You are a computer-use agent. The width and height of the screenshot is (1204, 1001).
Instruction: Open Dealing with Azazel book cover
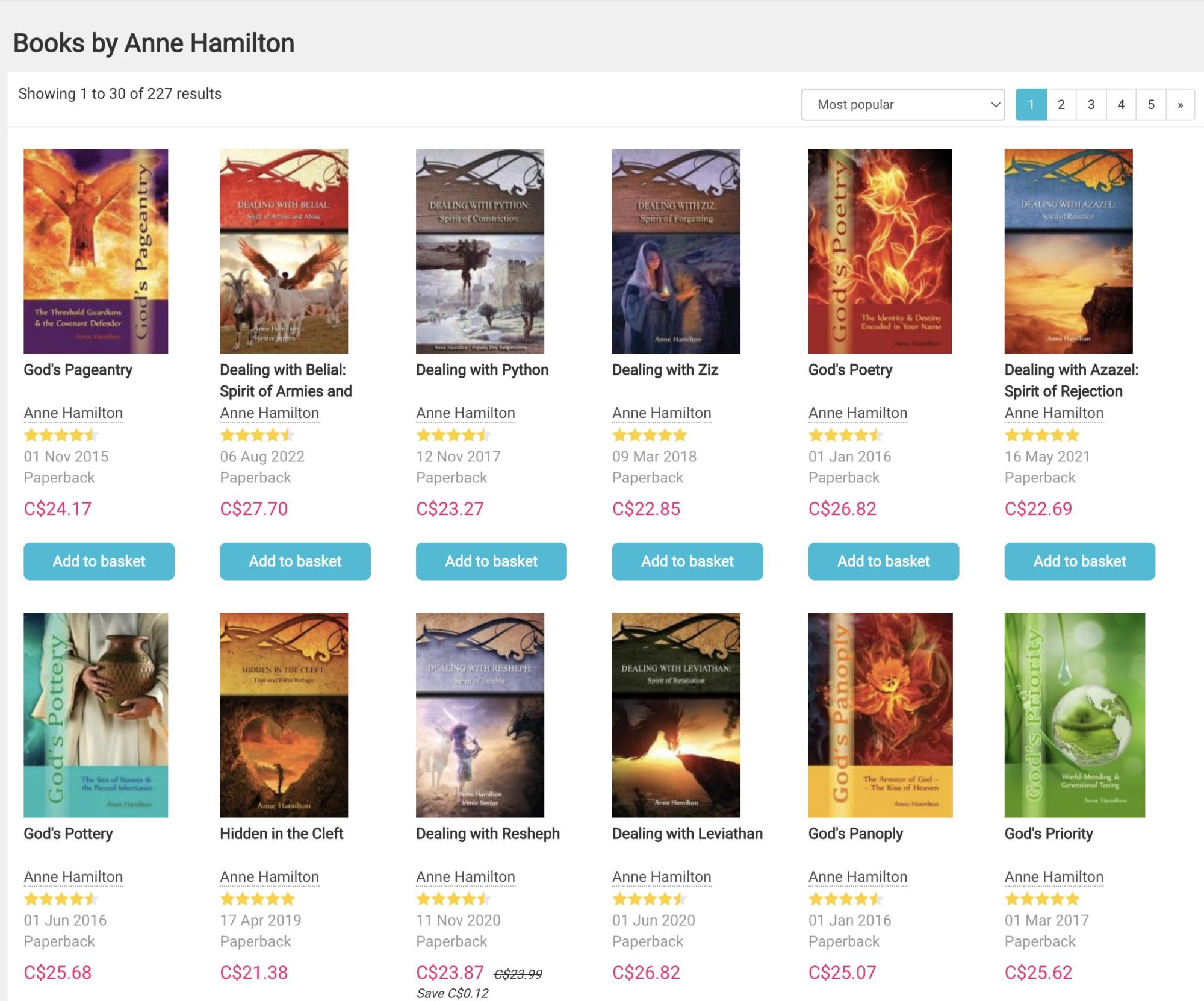1069,251
